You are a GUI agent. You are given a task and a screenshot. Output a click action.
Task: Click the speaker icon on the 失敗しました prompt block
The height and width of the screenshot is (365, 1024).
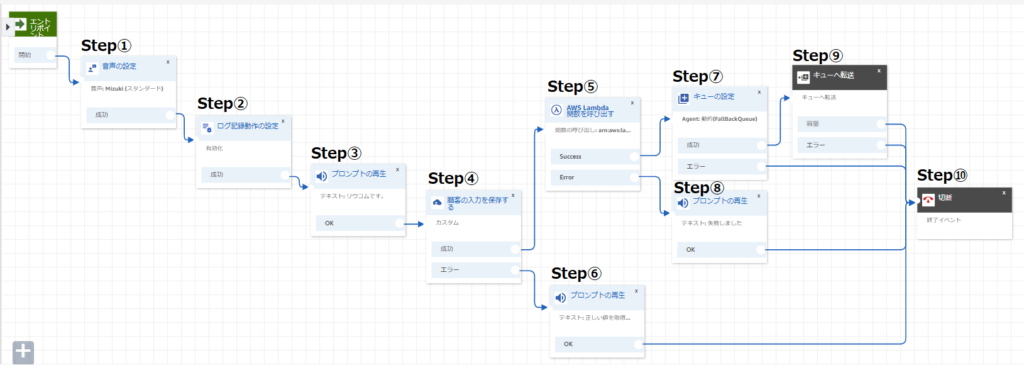point(683,203)
